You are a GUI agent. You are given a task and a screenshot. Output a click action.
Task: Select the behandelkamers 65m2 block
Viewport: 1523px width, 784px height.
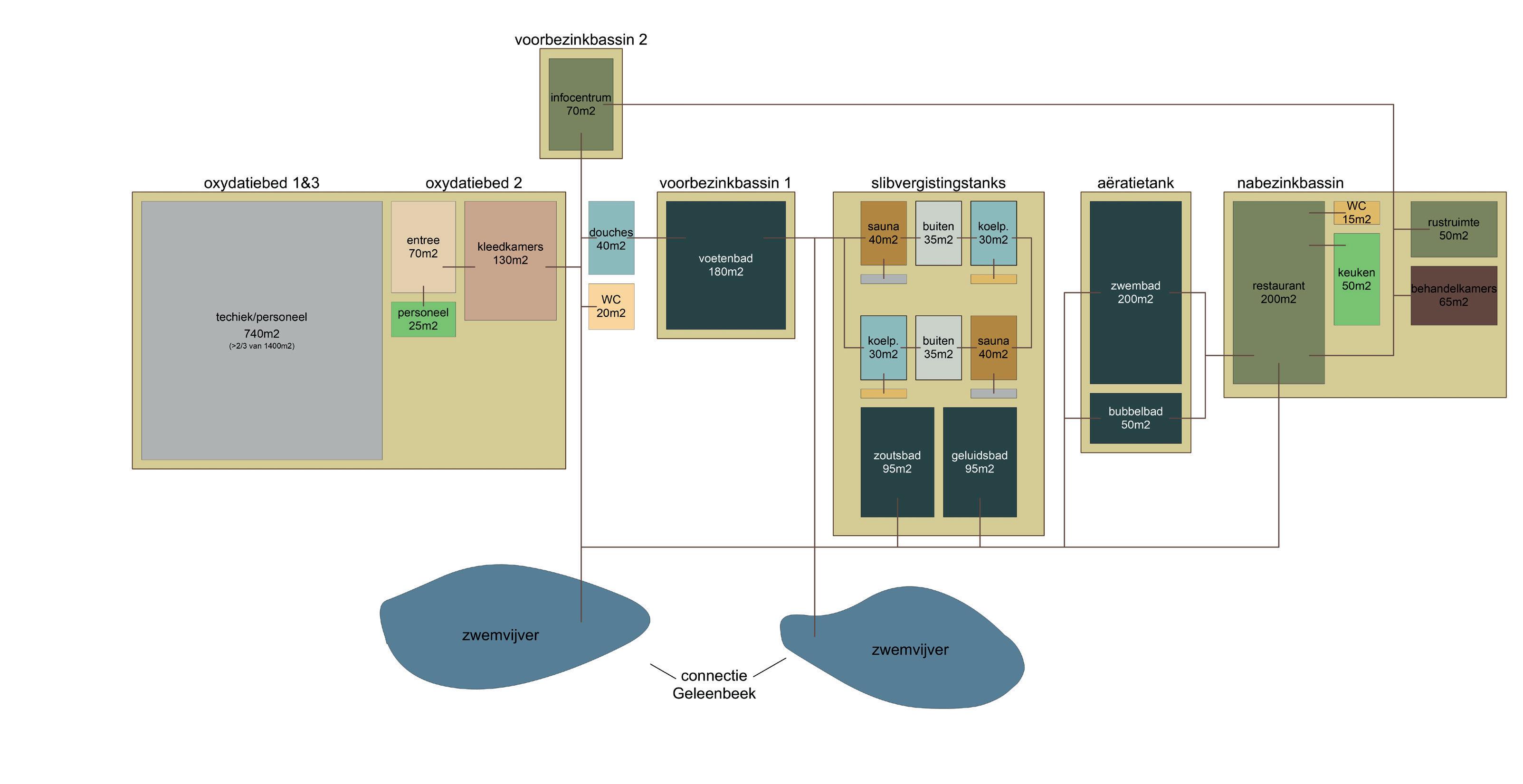1453,295
